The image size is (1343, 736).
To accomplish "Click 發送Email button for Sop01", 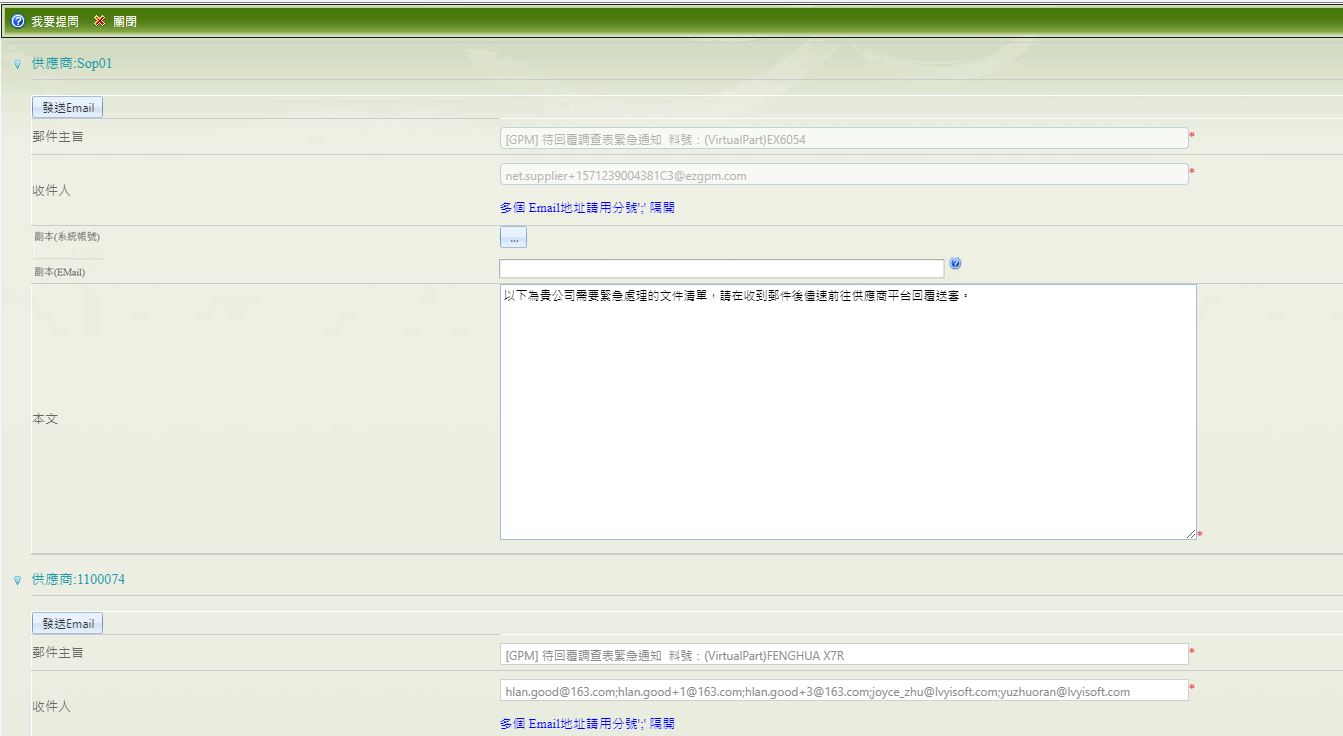I will [68, 107].
